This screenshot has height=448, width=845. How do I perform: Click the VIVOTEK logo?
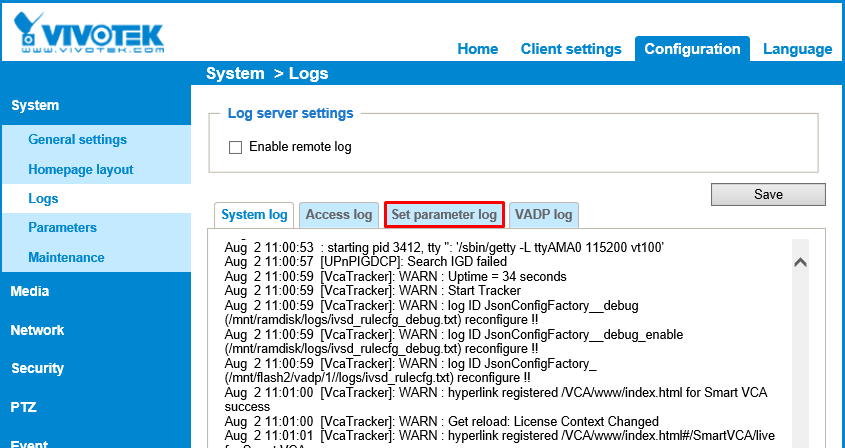pos(89,31)
